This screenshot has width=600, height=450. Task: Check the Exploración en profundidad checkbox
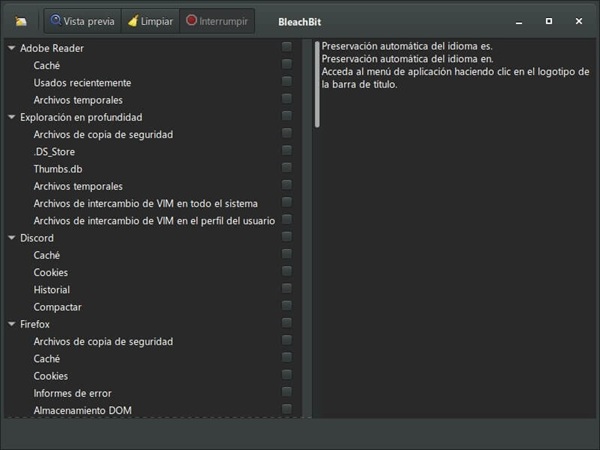pos(287,116)
